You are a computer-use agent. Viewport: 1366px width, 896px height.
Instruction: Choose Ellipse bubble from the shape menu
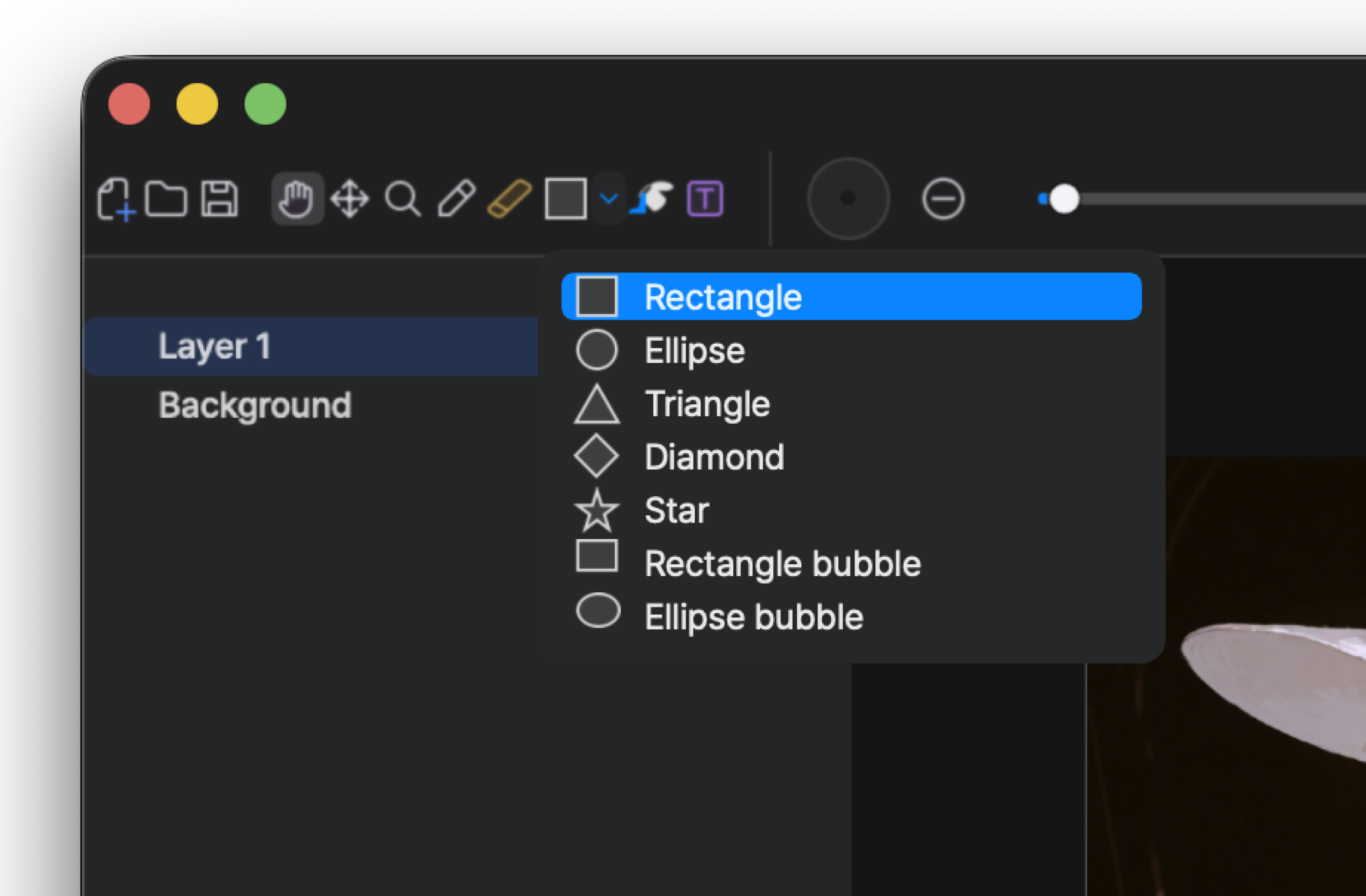[x=851, y=616]
